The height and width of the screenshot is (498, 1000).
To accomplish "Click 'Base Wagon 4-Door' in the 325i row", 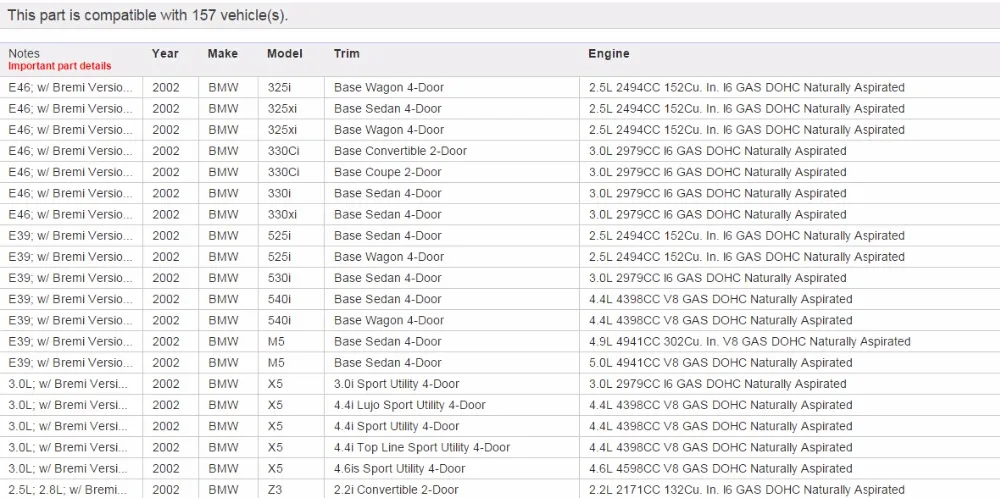I will click(389, 87).
